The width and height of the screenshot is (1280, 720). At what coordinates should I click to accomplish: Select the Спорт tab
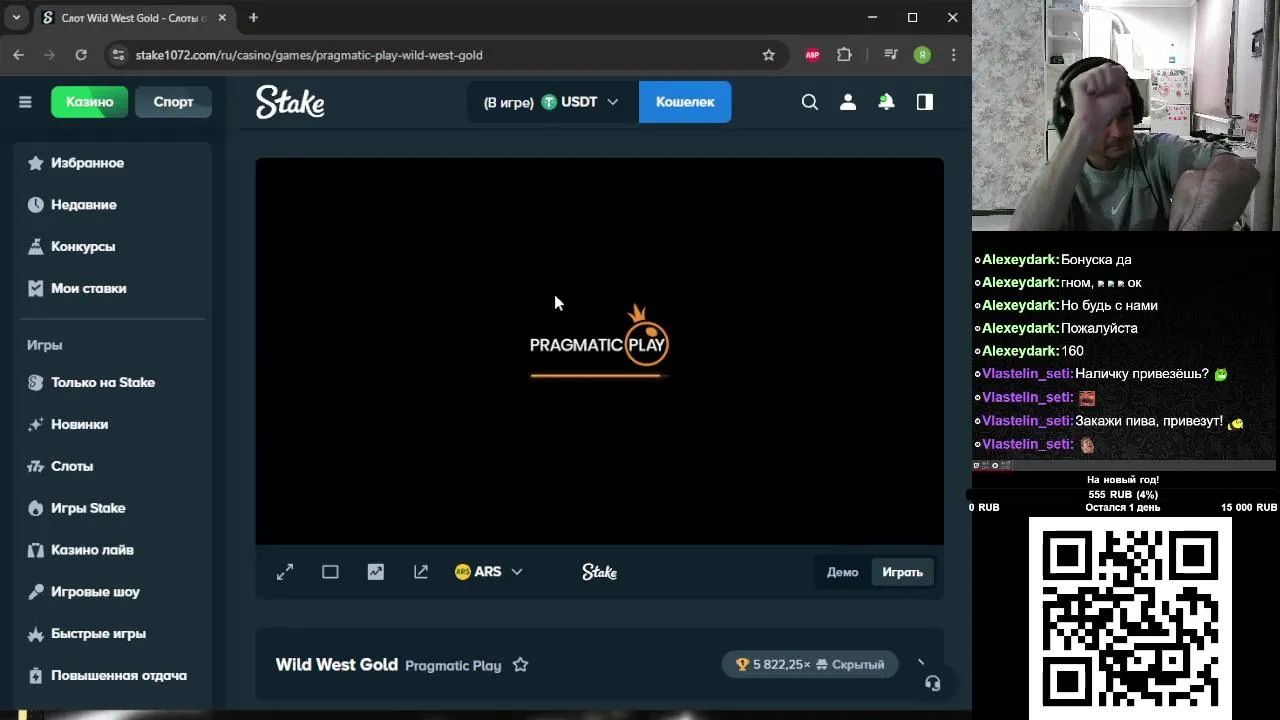tap(173, 102)
